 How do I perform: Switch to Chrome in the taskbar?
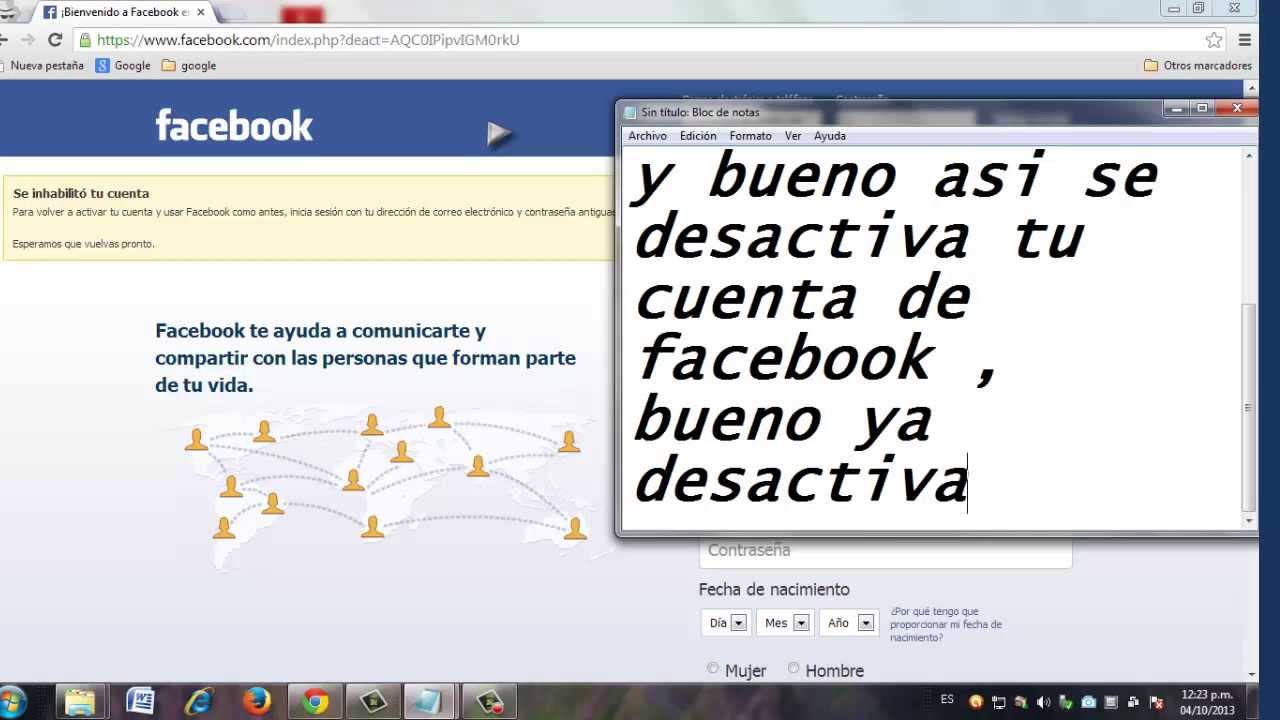coord(316,702)
